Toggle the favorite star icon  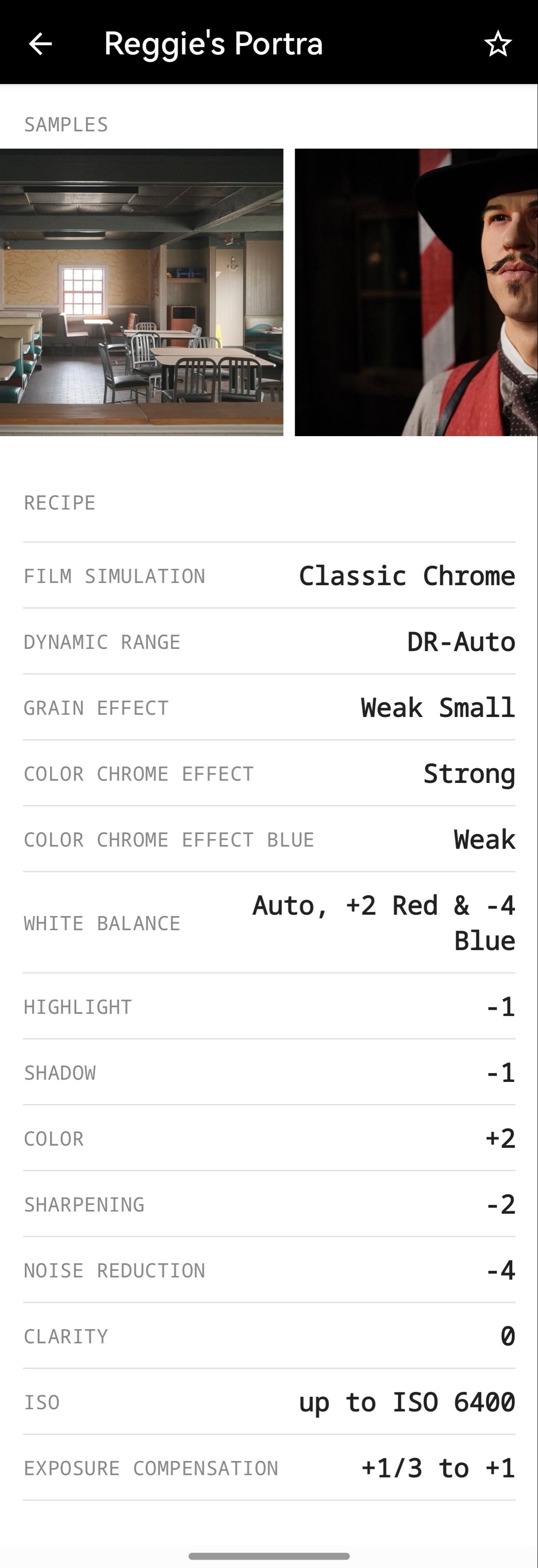click(x=497, y=44)
